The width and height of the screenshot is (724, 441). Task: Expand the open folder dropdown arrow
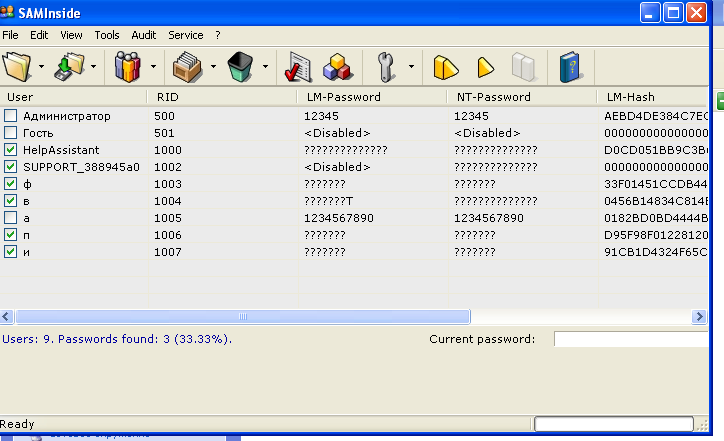coord(41,67)
